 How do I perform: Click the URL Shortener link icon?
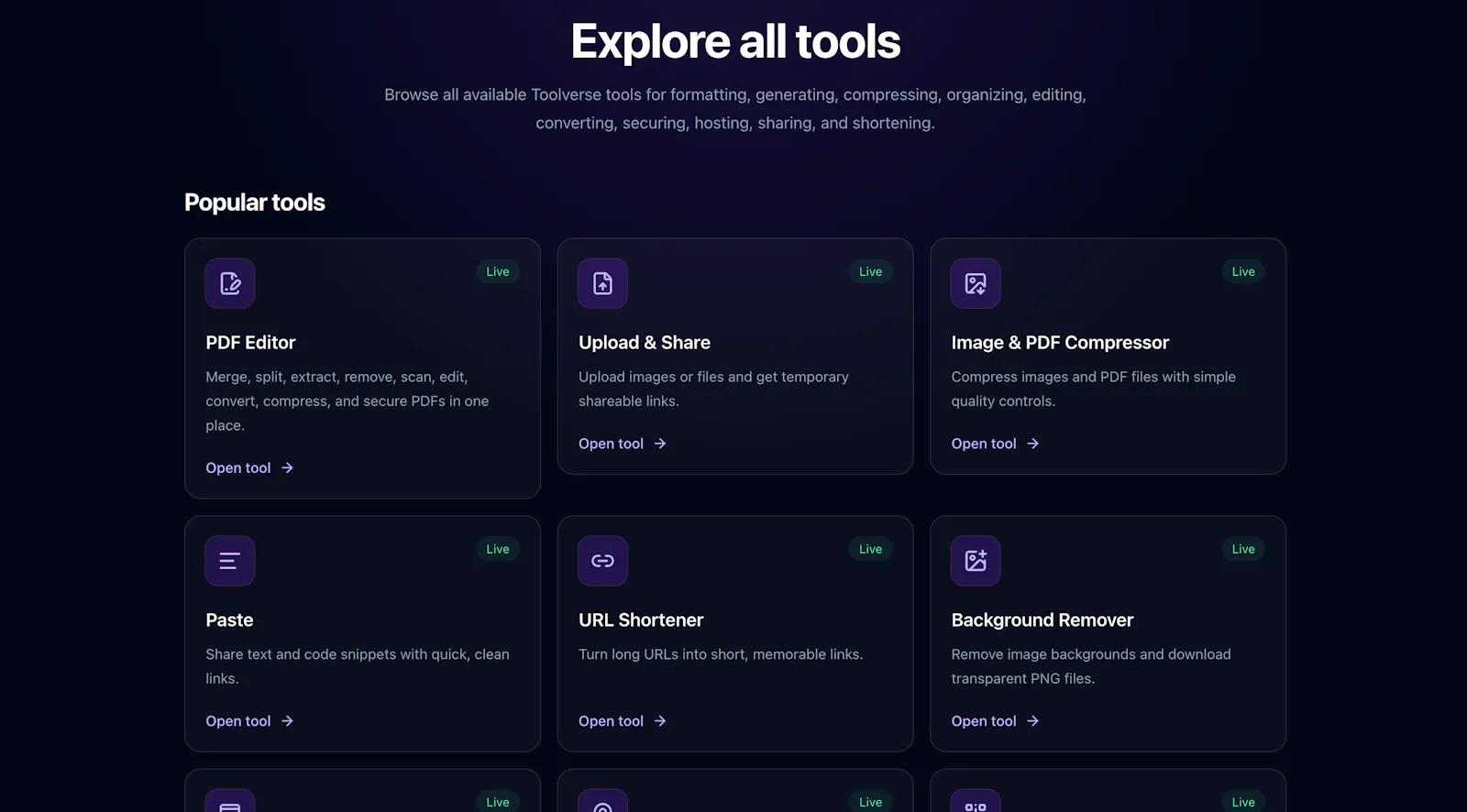pos(602,561)
